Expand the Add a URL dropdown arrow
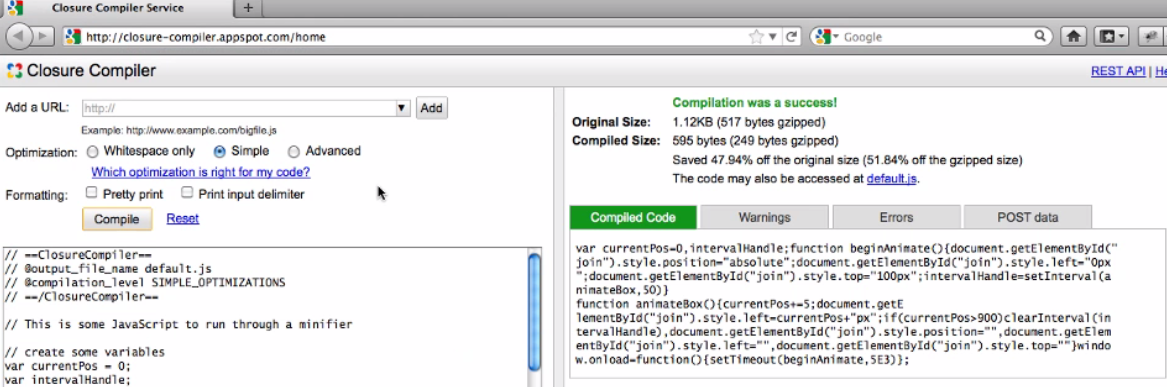The height and width of the screenshot is (387, 1167). (x=402, y=108)
